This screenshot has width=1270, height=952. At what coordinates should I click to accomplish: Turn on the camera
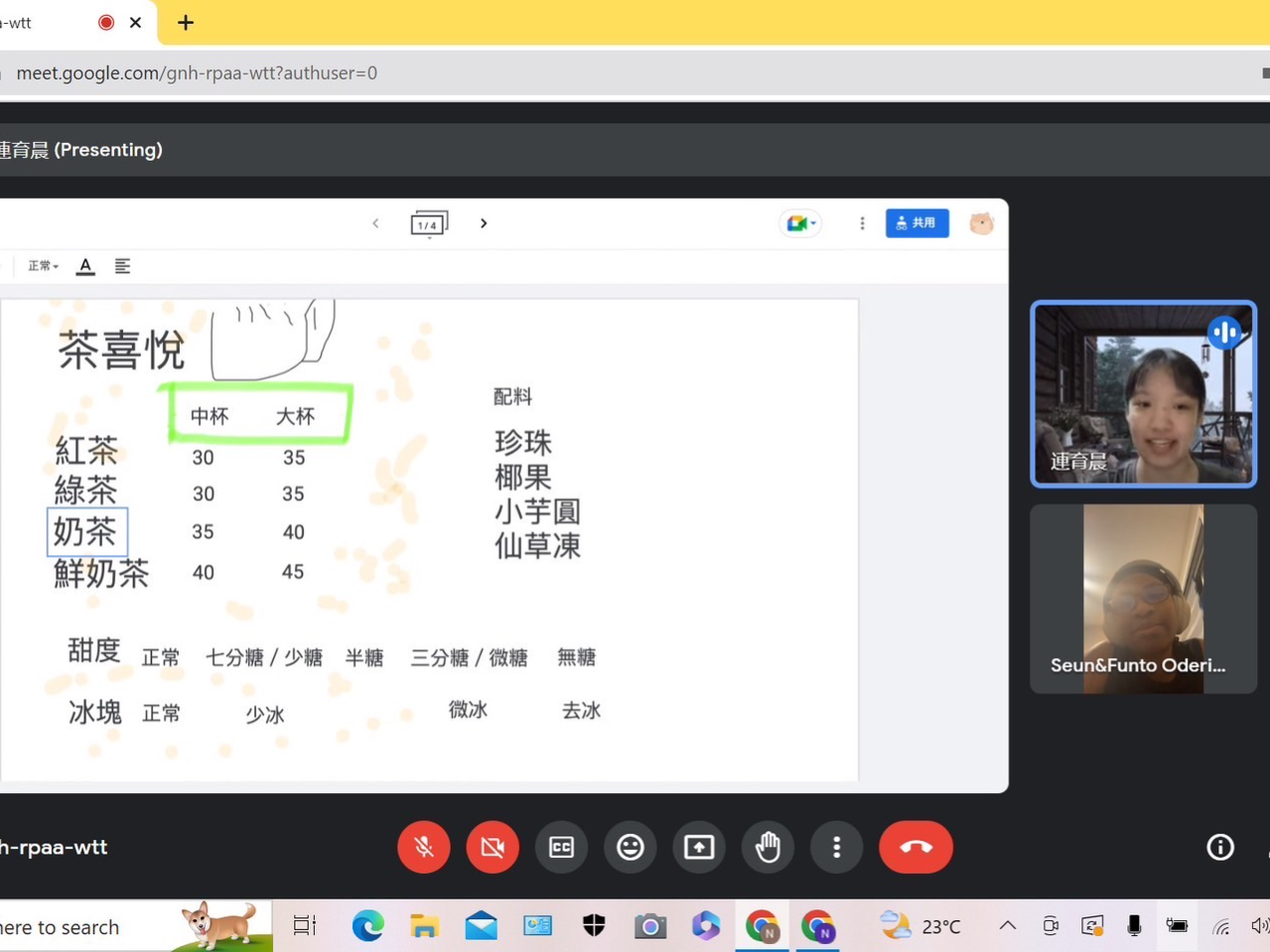[493, 847]
